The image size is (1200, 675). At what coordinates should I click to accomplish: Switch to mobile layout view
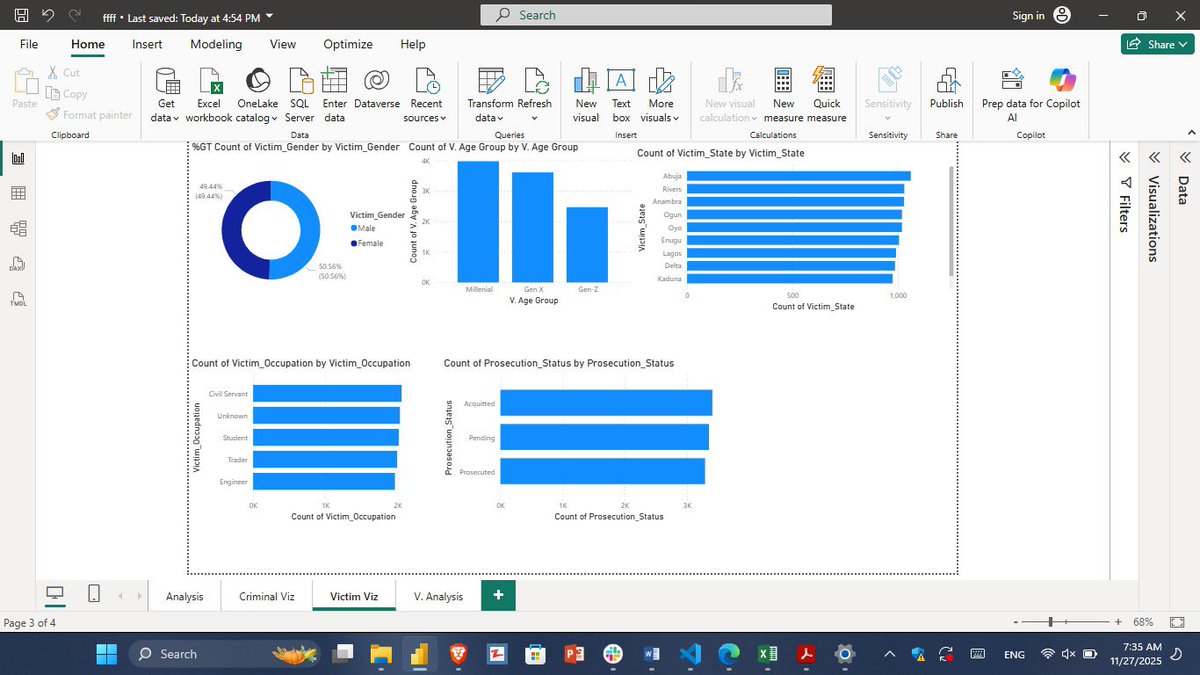click(93, 593)
